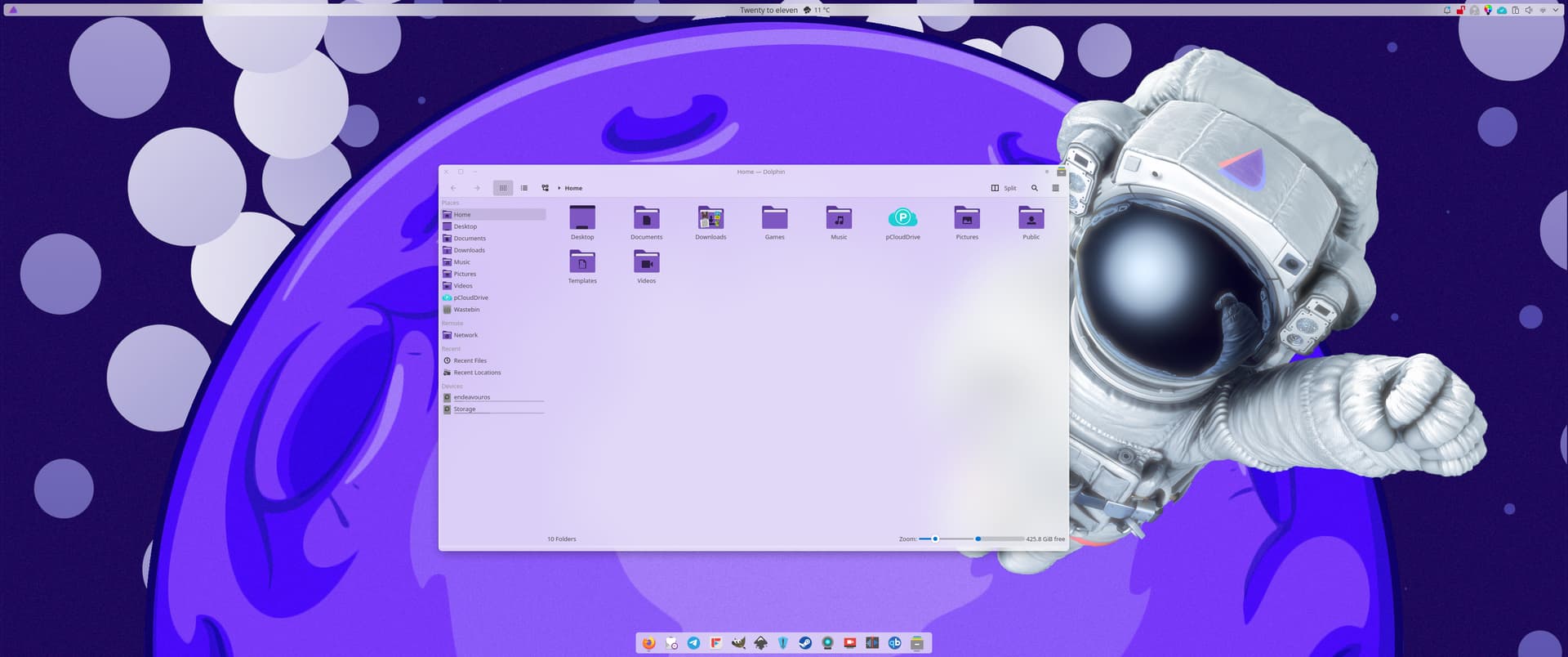Select Music in Places sidebar

coord(493,261)
